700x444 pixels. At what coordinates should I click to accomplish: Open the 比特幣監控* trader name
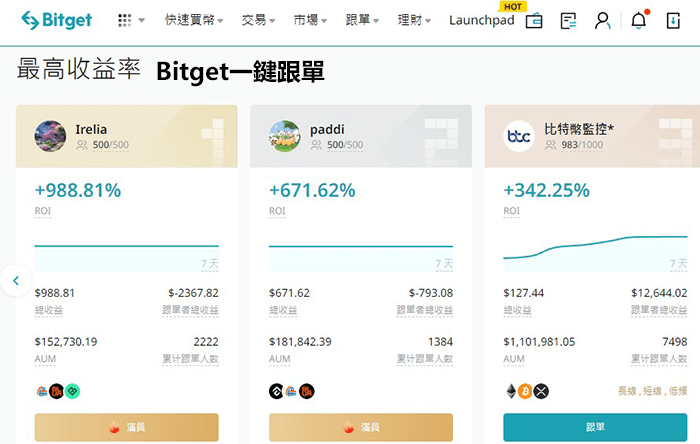coord(579,129)
